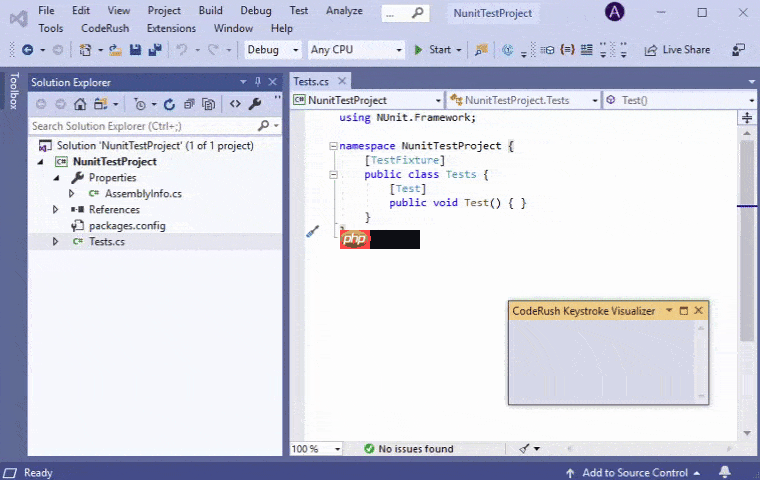Click the Find in Files toolbar icon
The width and height of the screenshot is (760, 480).
coord(481,49)
